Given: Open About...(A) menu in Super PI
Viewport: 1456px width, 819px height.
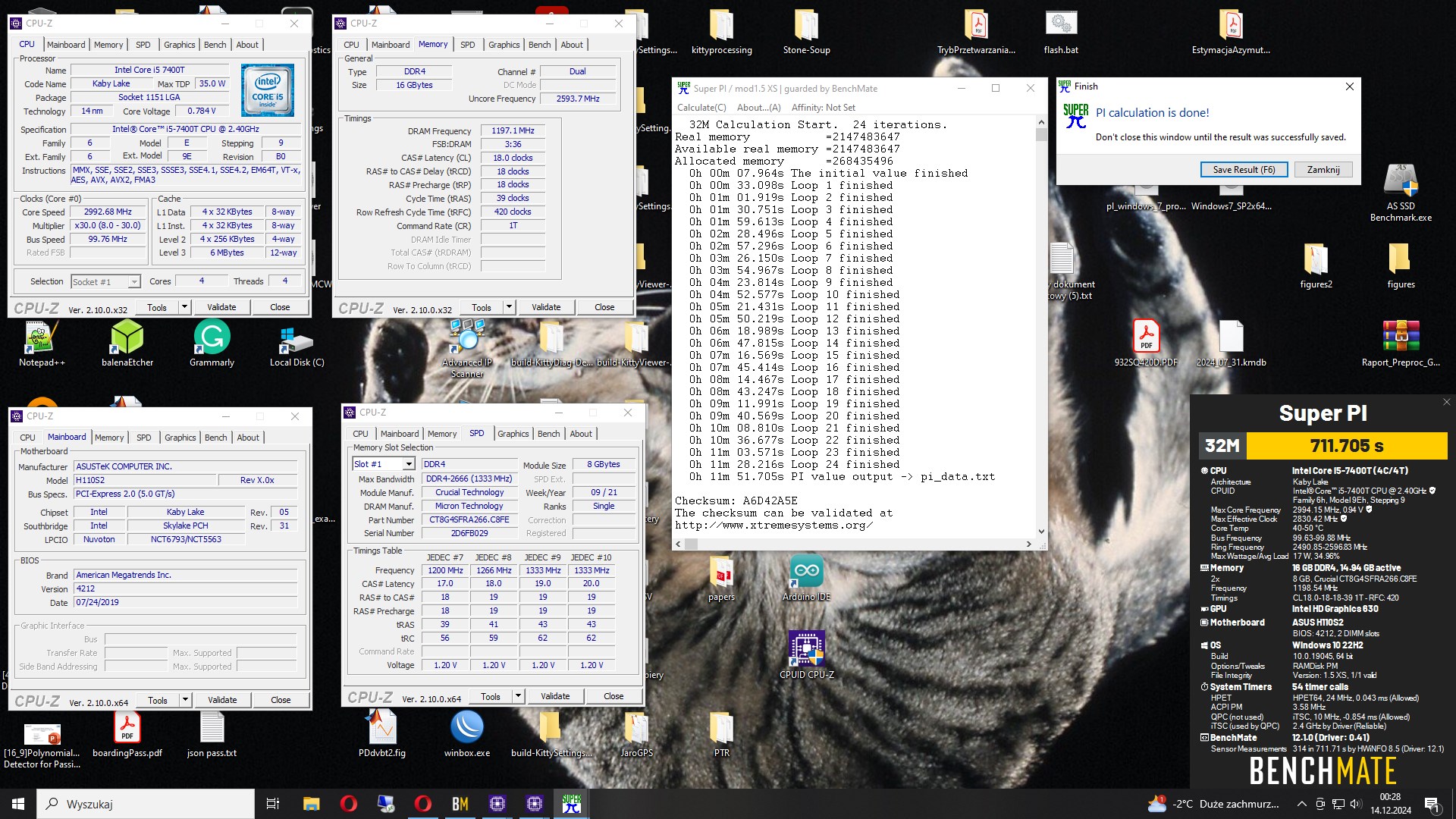Looking at the screenshot, I should pos(758,108).
